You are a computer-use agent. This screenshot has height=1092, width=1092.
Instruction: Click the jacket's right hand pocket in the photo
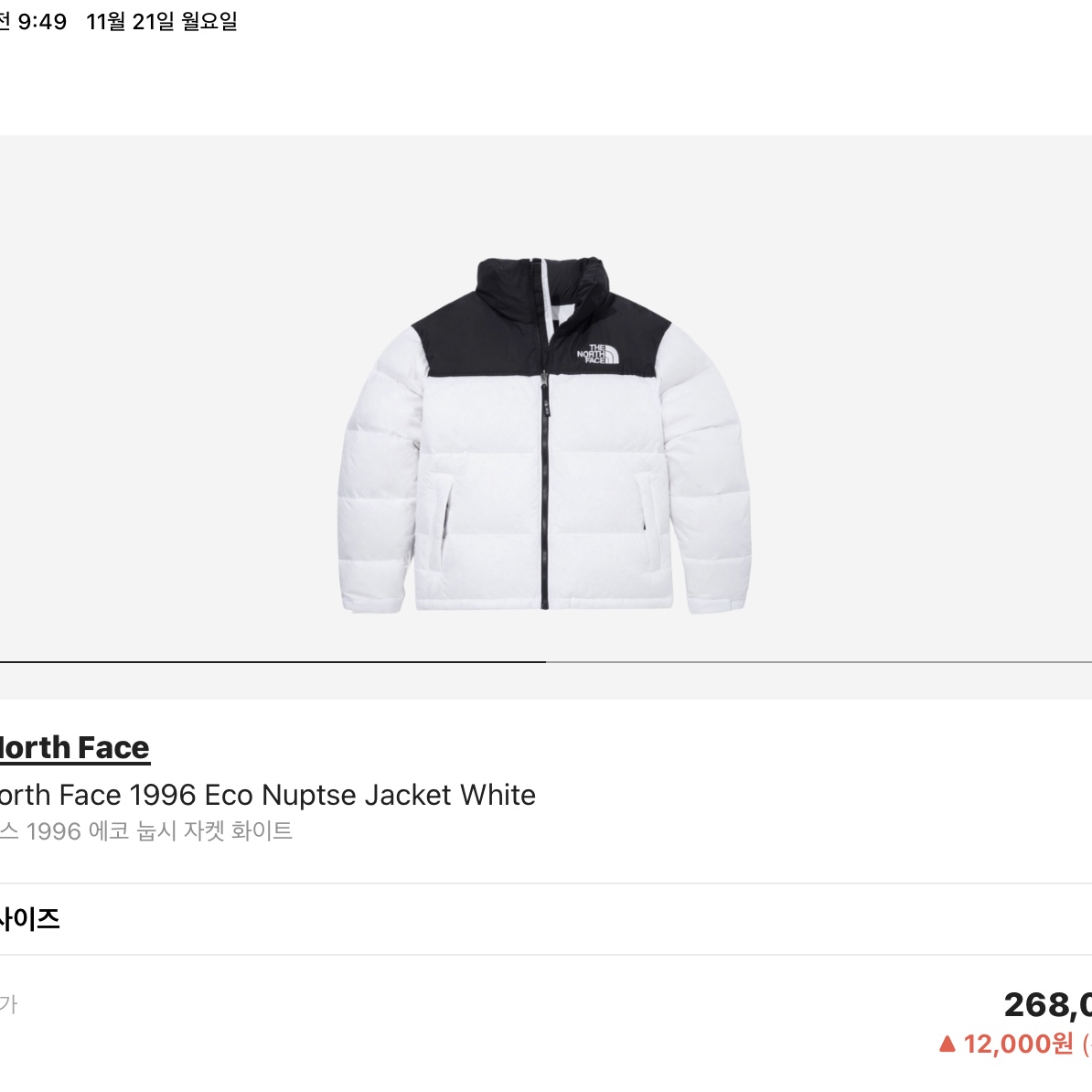(x=646, y=519)
